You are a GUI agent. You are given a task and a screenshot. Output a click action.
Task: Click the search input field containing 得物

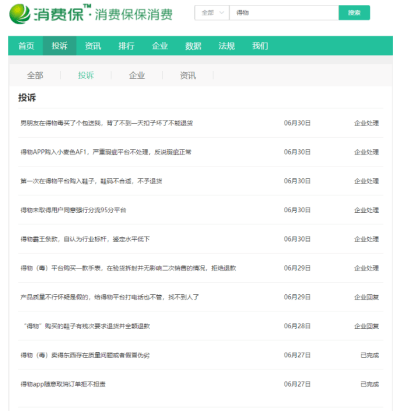point(284,13)
